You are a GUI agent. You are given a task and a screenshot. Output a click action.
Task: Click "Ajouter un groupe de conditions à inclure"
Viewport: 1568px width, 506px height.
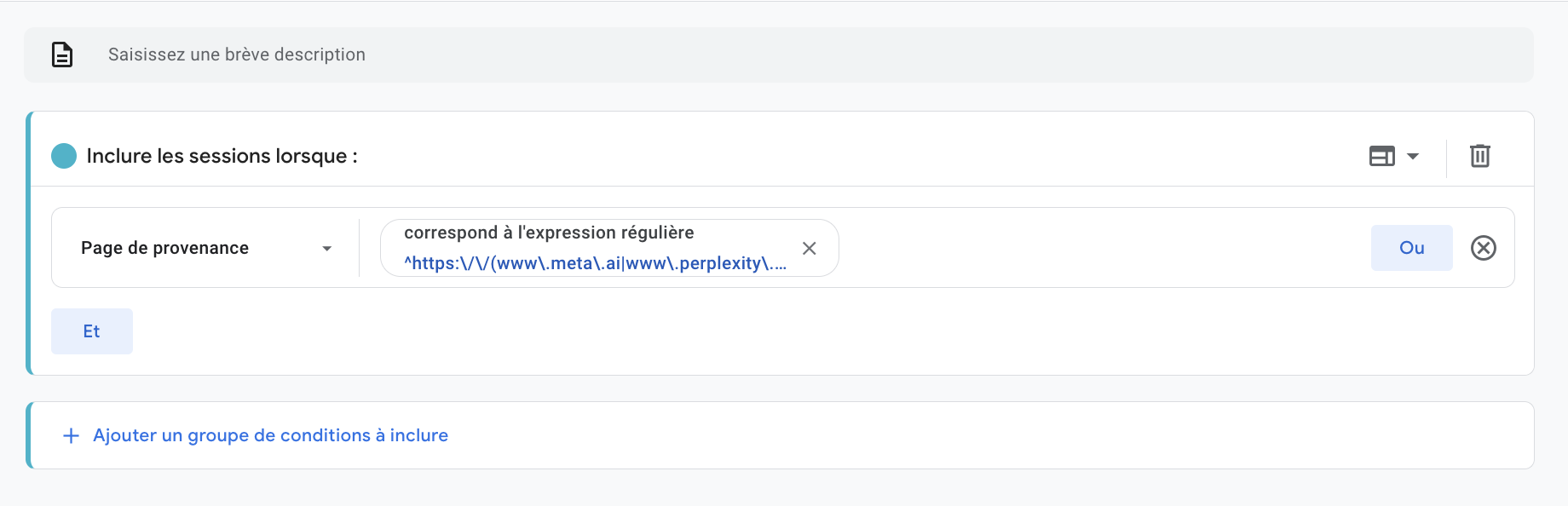(x=270, y=435)
